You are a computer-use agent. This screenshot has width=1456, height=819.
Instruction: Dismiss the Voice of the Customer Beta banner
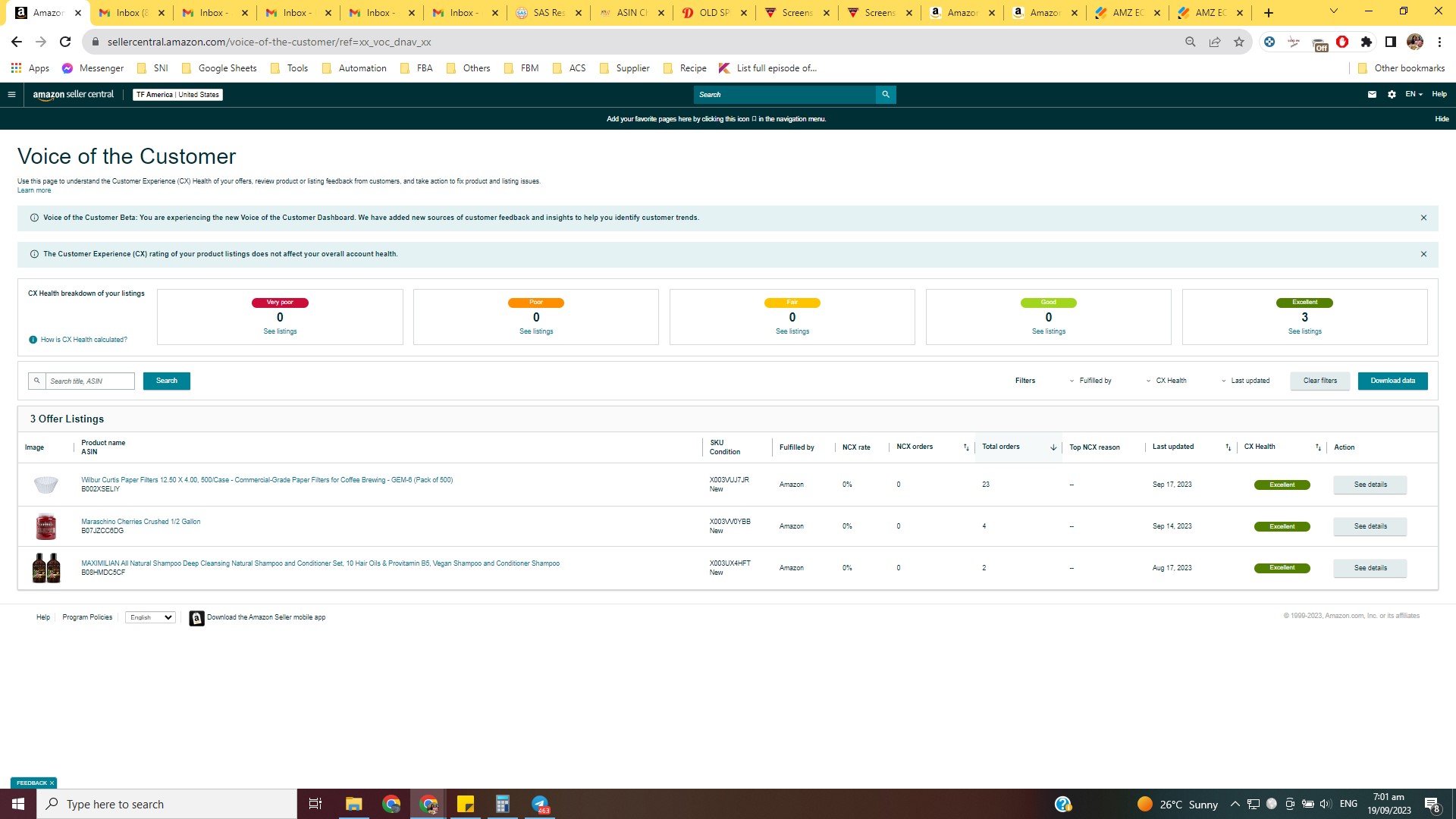pos(1423,218)
